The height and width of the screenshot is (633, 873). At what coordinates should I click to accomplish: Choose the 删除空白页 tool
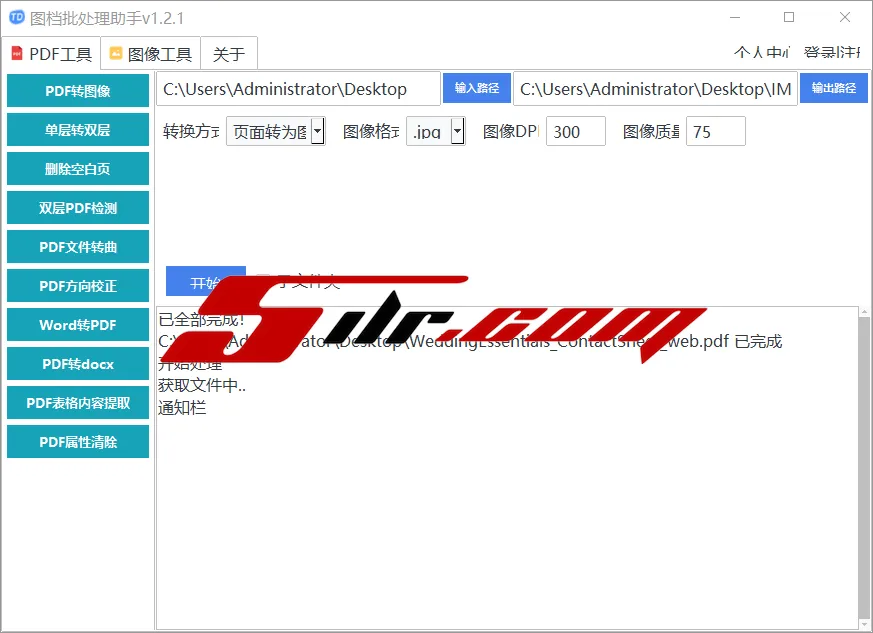78,169
